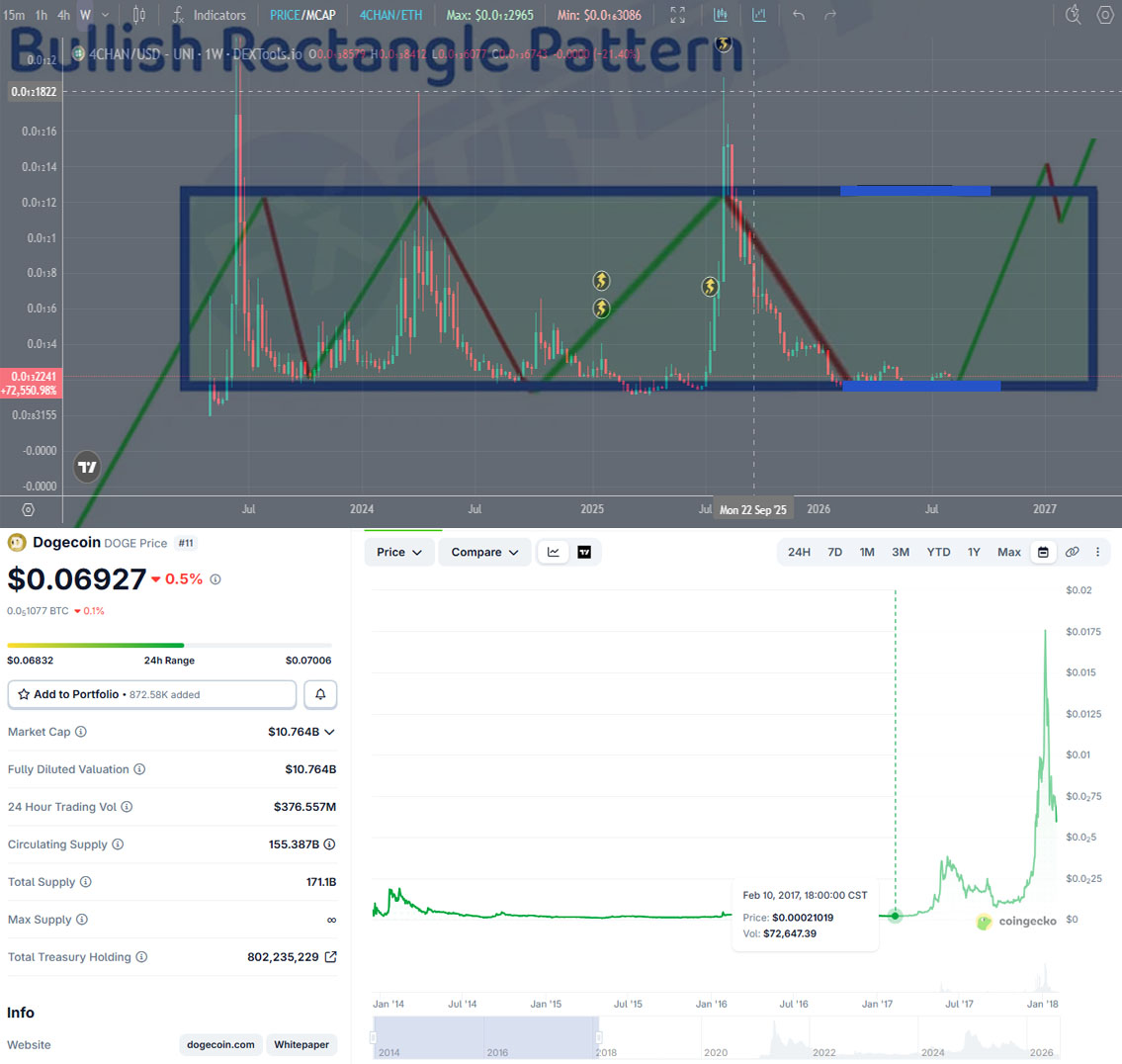Click the lower lightning marker near 2025
Screen dimensions: 1122x1064
(x=601, y=309)
